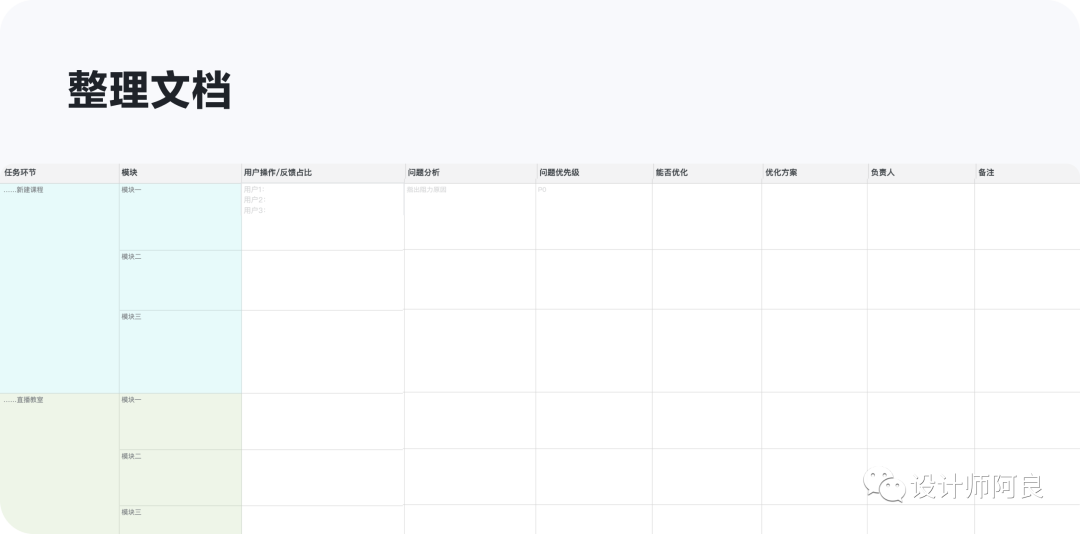Click 模块二 in the 新建课程 group

click(x=180, y=280)
